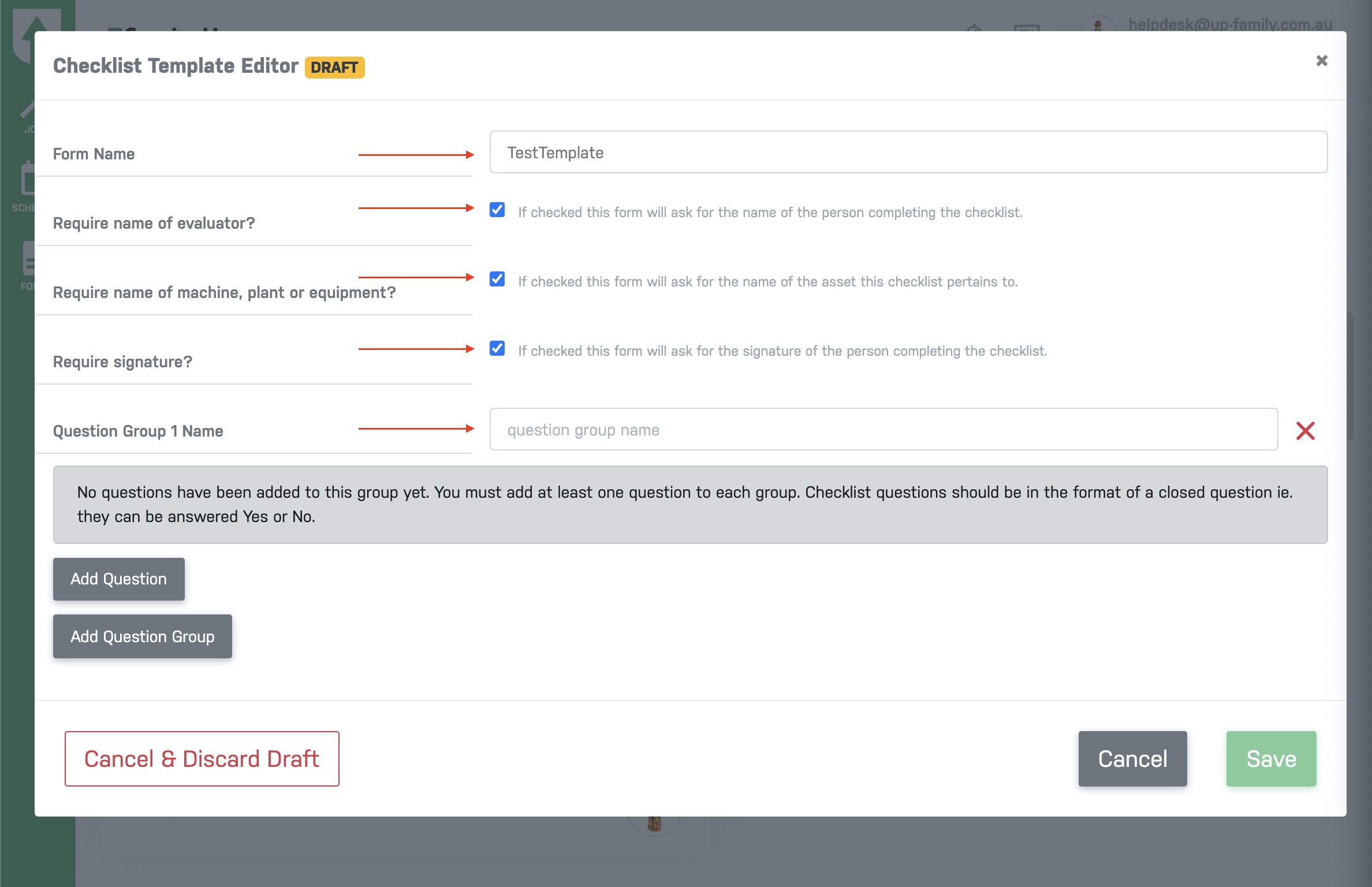Image resolution: width=1372 pixels, height=887 pixels.
Task: Click the user avatar beside helpdesk email
Action: click(x=1097, y=24)
